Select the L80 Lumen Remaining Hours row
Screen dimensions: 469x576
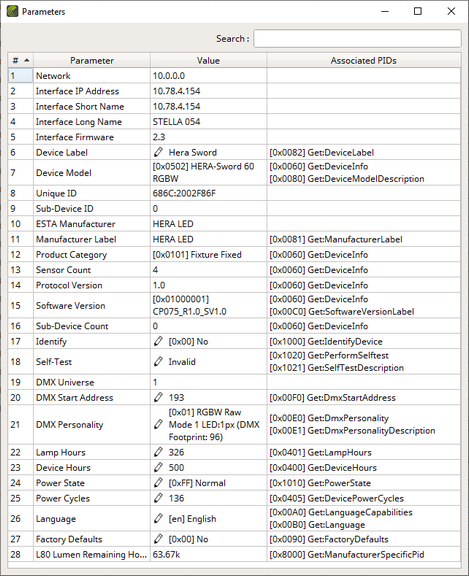pyautogui.click(x=234, y=554)
